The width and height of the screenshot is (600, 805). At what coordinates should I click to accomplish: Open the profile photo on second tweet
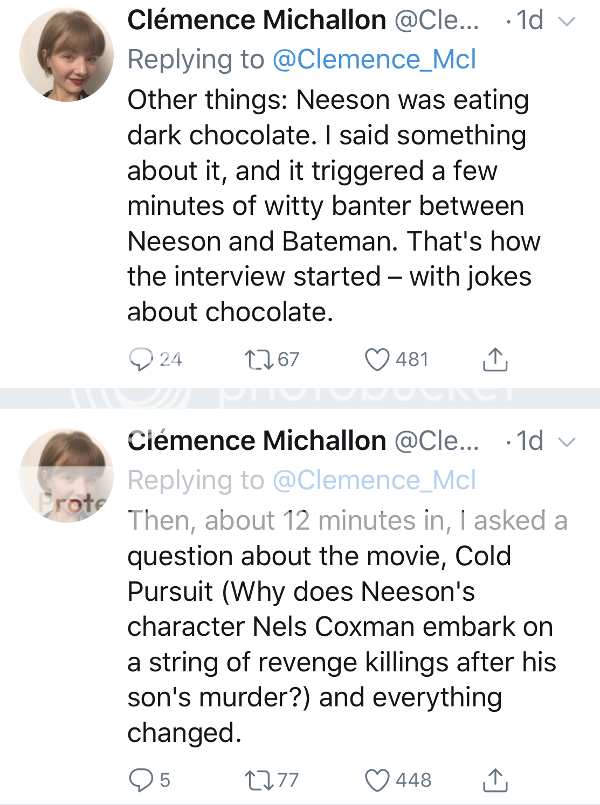tap(67, 476)
